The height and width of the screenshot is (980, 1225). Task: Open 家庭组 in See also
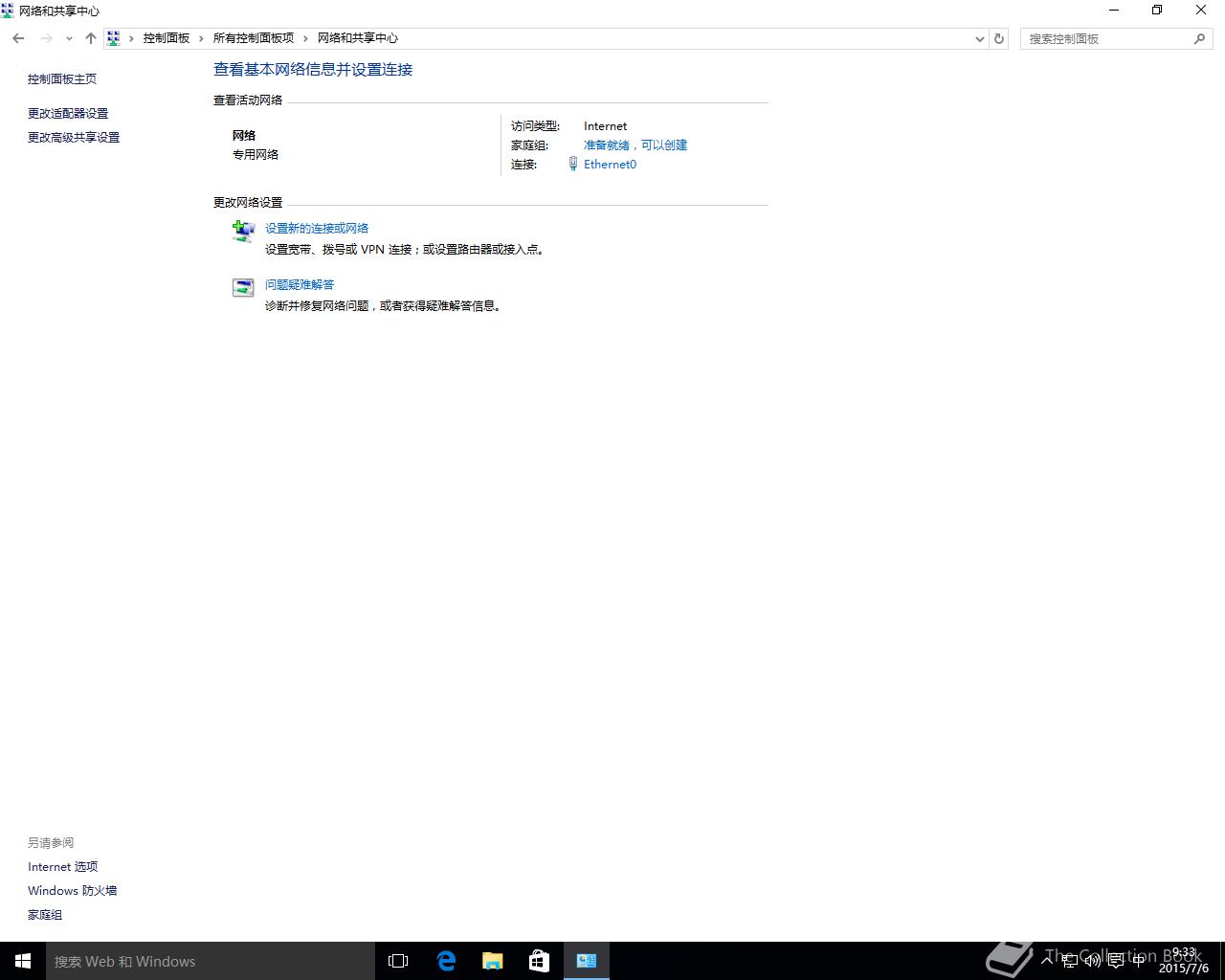[45, 916]
